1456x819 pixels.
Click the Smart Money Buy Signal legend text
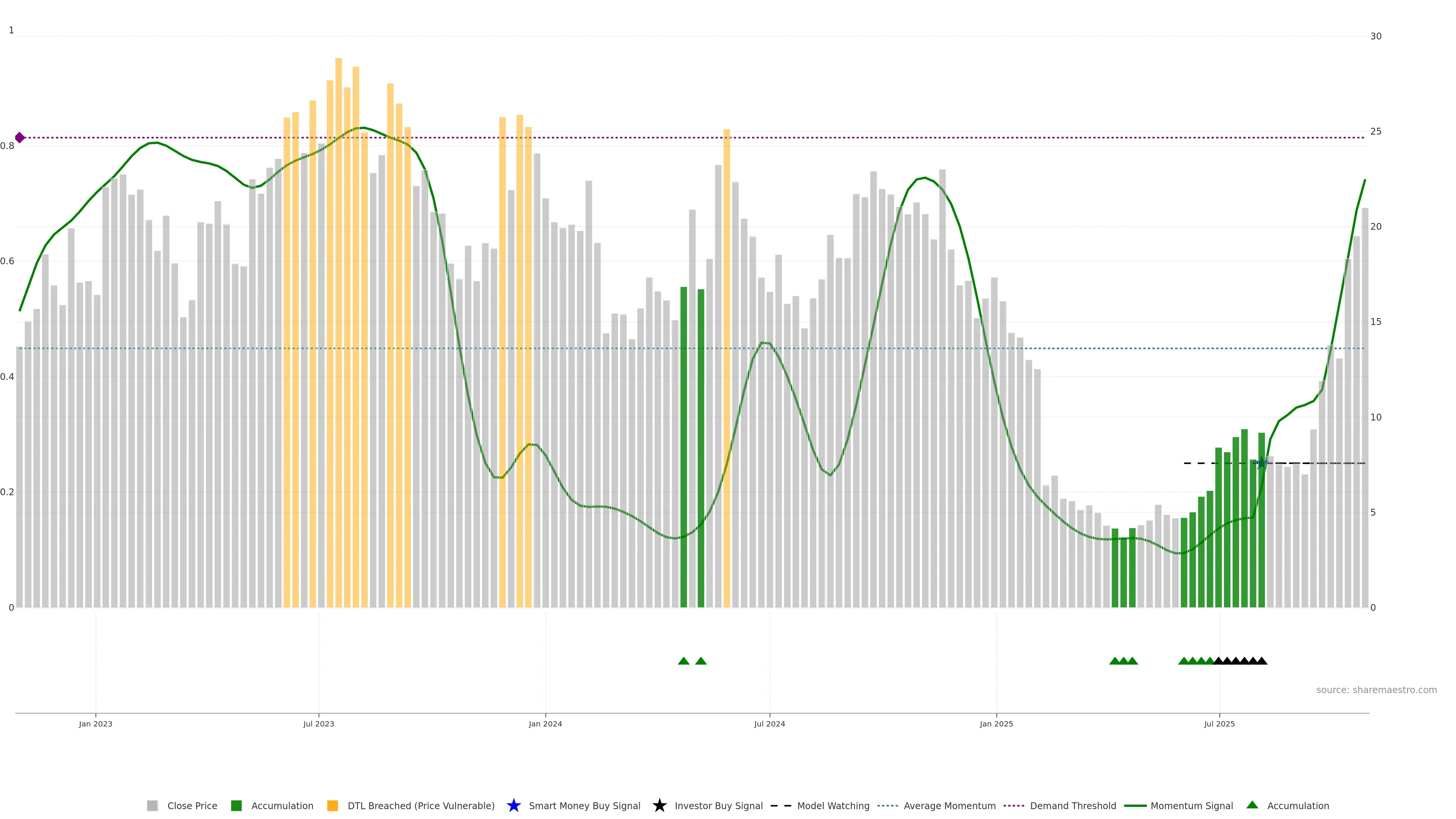[x=584, y=805]
